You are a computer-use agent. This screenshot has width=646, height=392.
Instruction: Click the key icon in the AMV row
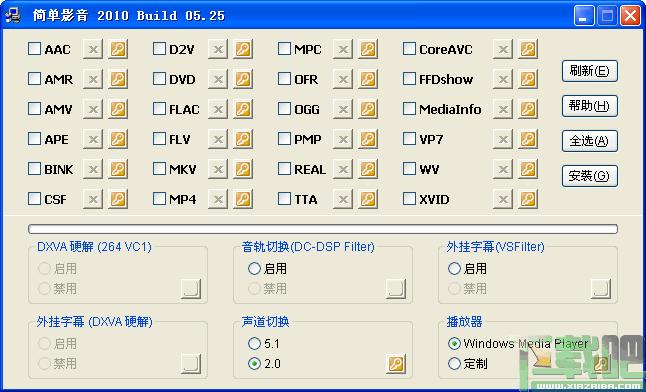click(118, 109)
